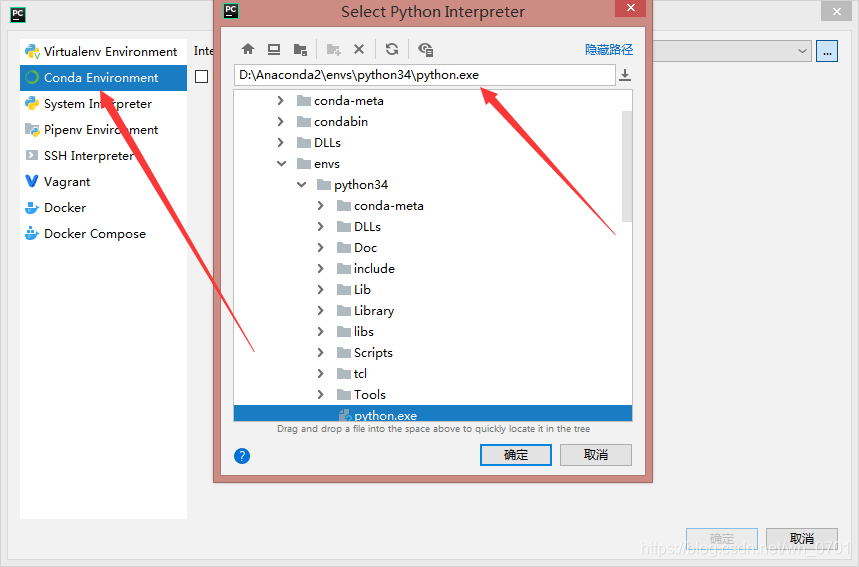859x567 pixels.
Task: Expand the Library folder
Action: [x=320, y=311]
